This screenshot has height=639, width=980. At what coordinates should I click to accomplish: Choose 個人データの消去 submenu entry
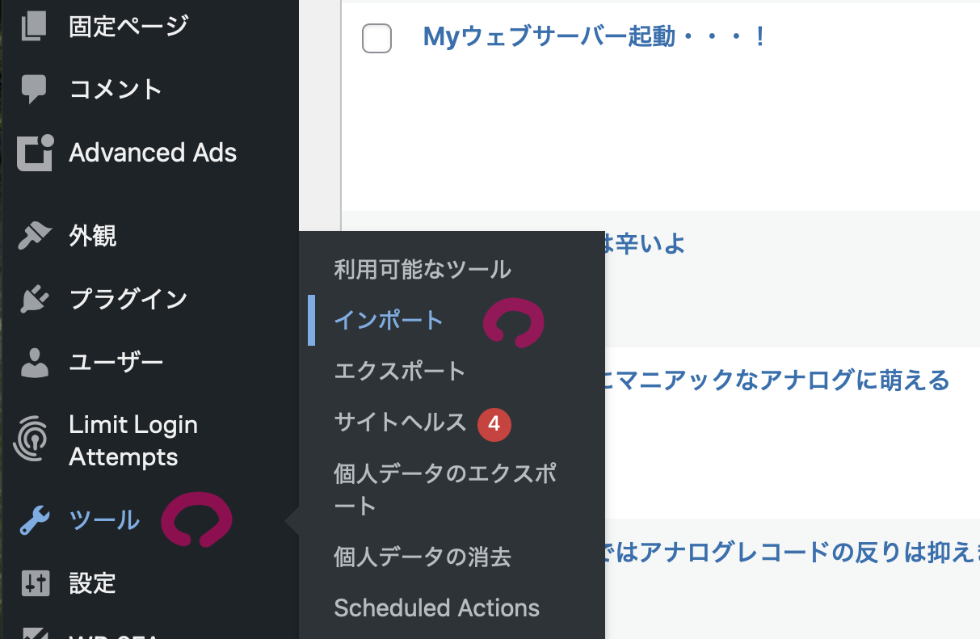[422, 557]
